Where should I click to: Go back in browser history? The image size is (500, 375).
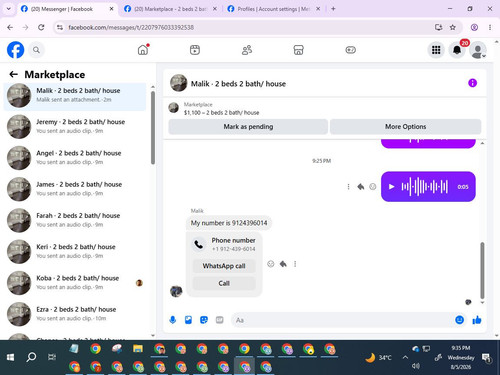pyautogui.click(x=10, y=27)
